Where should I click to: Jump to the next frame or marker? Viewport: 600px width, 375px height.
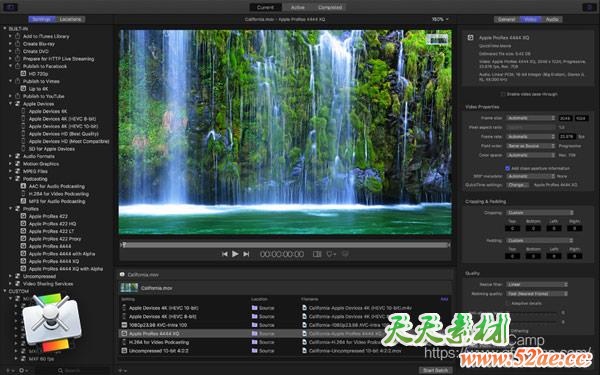point(246,254)
